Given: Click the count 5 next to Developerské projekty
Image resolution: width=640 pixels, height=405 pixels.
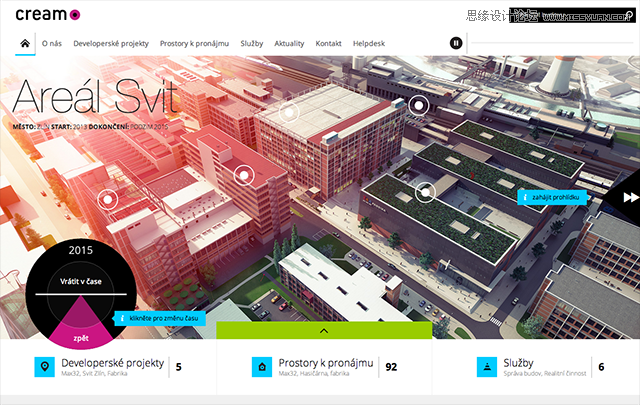Looking at the screenshot, I should (x=179, y=367).
